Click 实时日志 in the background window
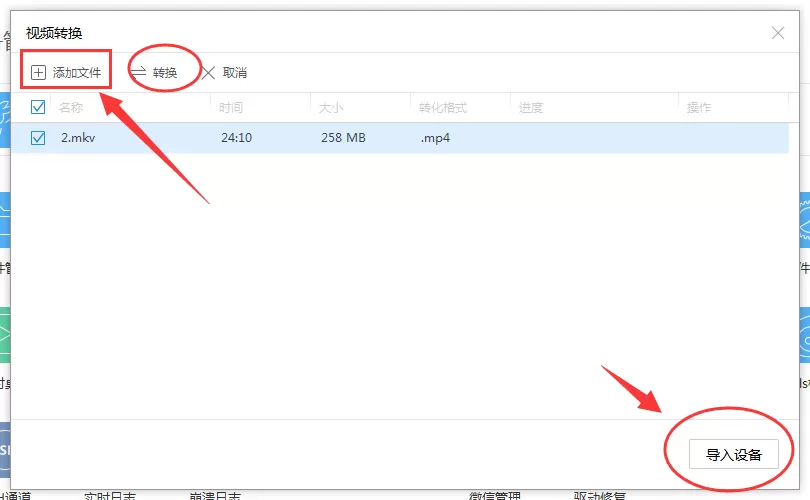810x500 pixels. 110,496
